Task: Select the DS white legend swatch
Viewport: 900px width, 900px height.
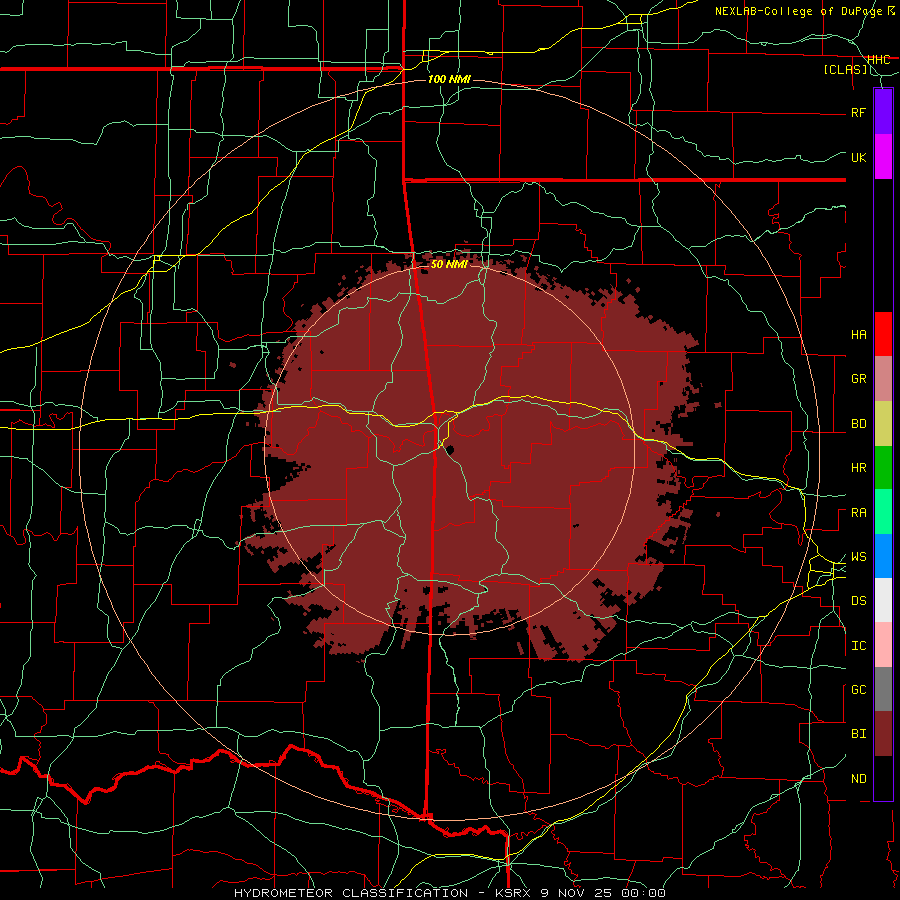Action: tap(883, 600)
